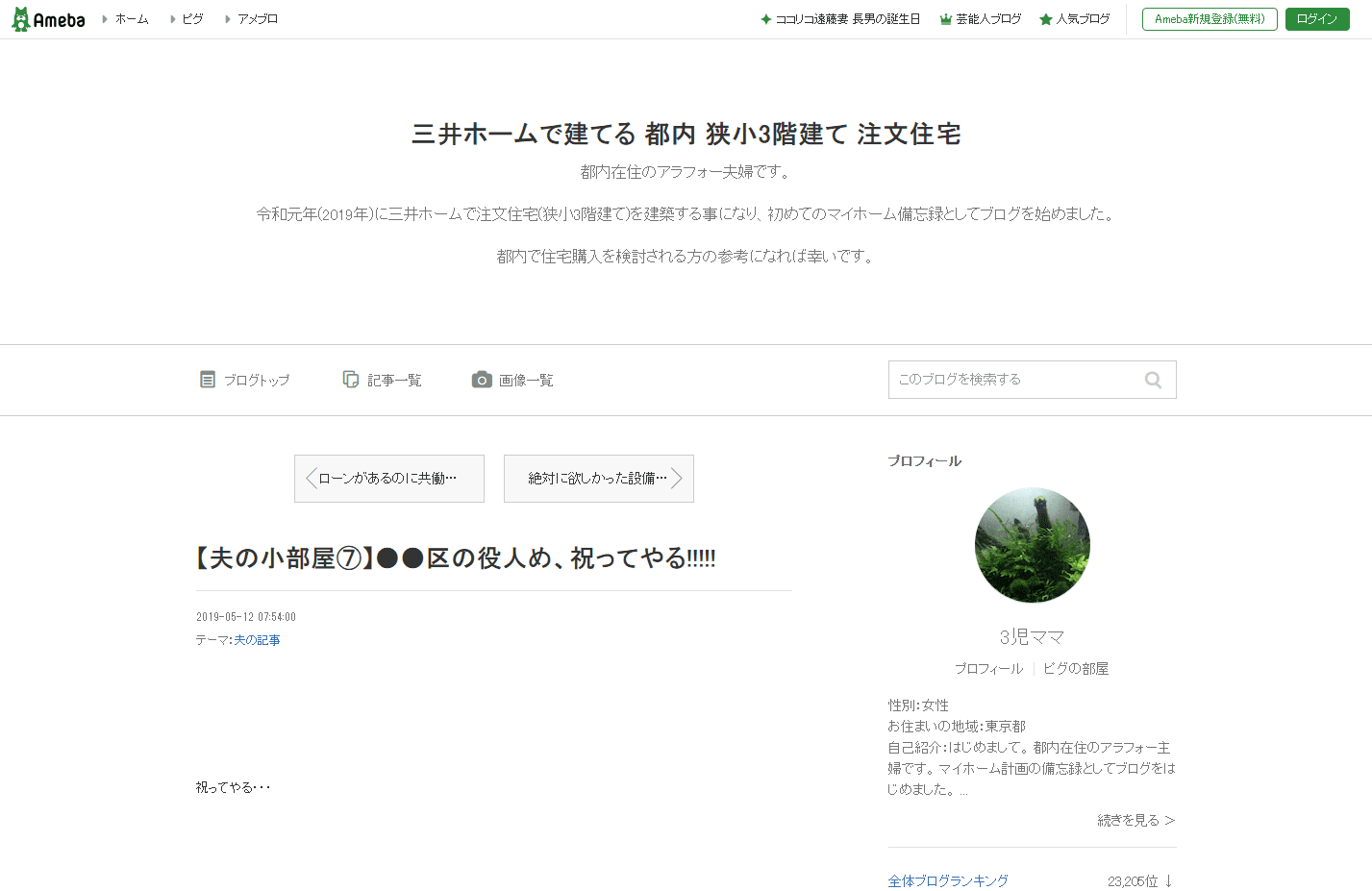Open 全体ブログランキング link
The image size is (1372, 891).
click(x=948, y=881)
